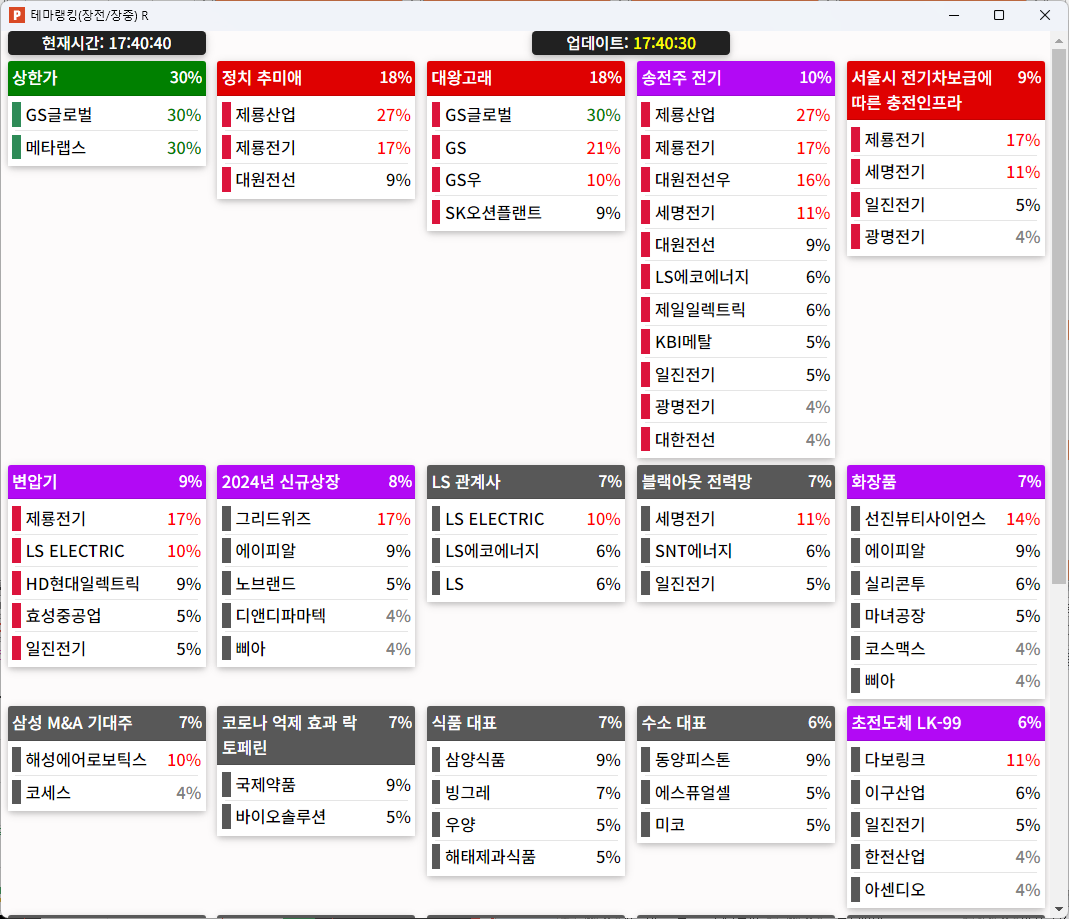Open the 정치 추미애 theme header
This screenshot has height=919, width=1069.
(316, 78)
